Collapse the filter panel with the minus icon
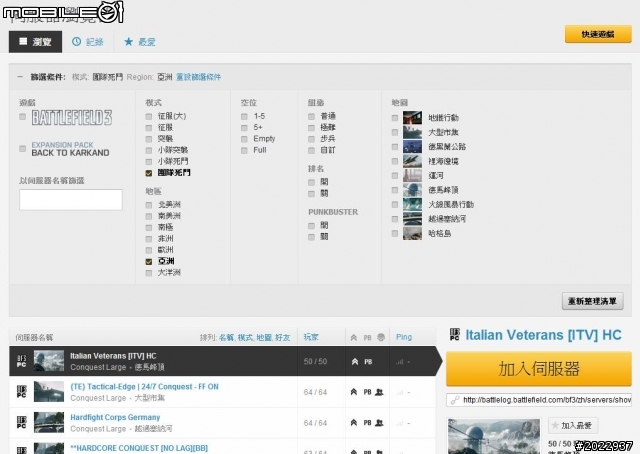Image resolution: width=640 pixels, height=454 pixels. (x=20, y=77)
